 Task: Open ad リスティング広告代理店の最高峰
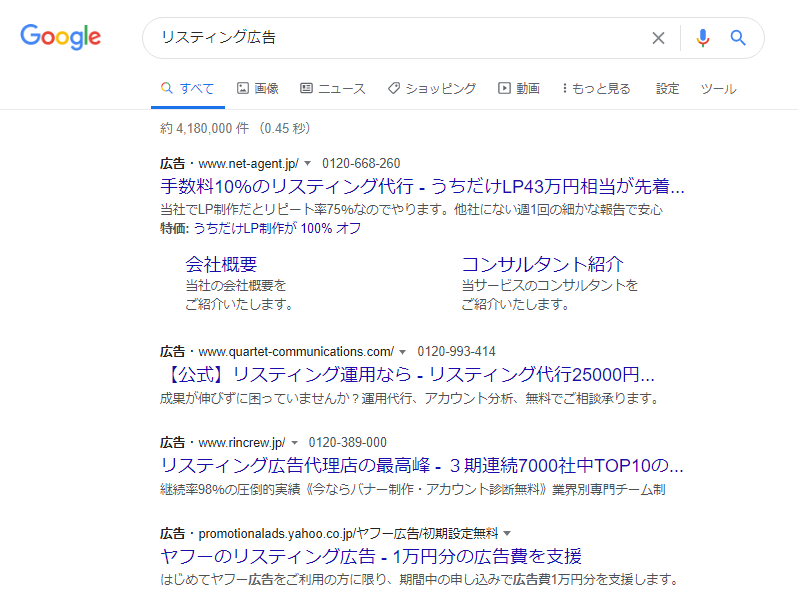[421, 465]
